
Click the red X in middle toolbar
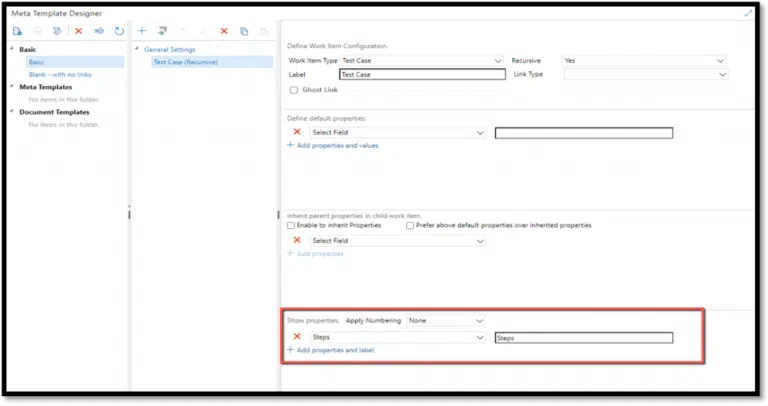[x=224, y=32]
